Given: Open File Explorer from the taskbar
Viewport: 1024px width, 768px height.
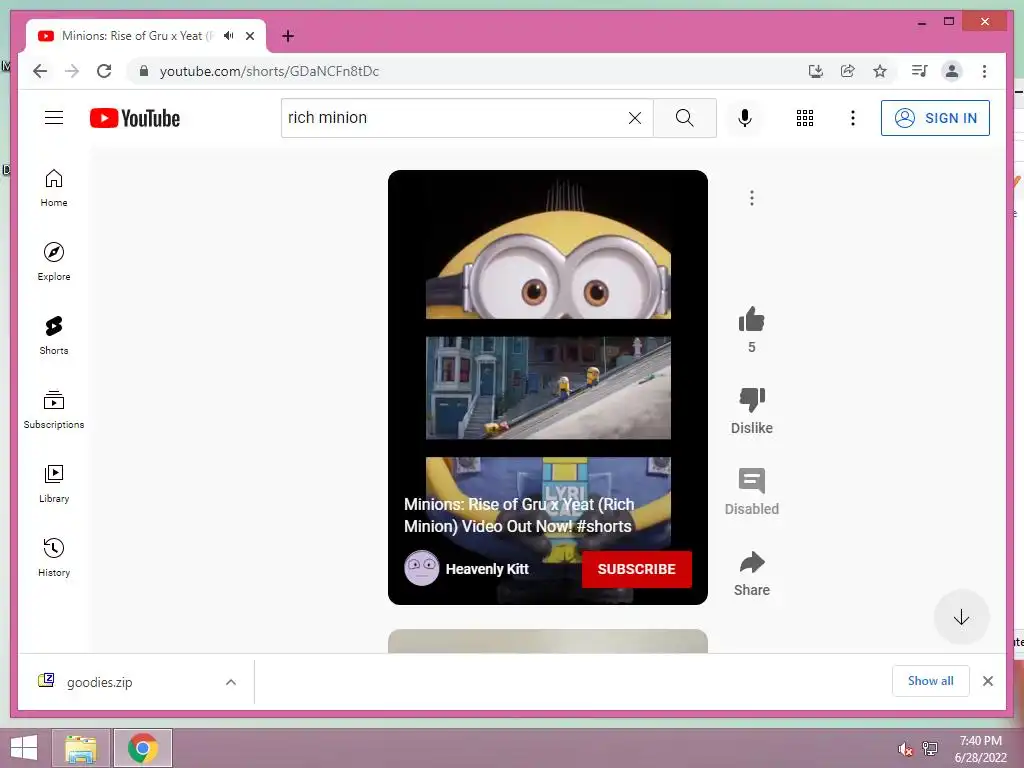Looking at the screenshot, I should tap(81, 748).
